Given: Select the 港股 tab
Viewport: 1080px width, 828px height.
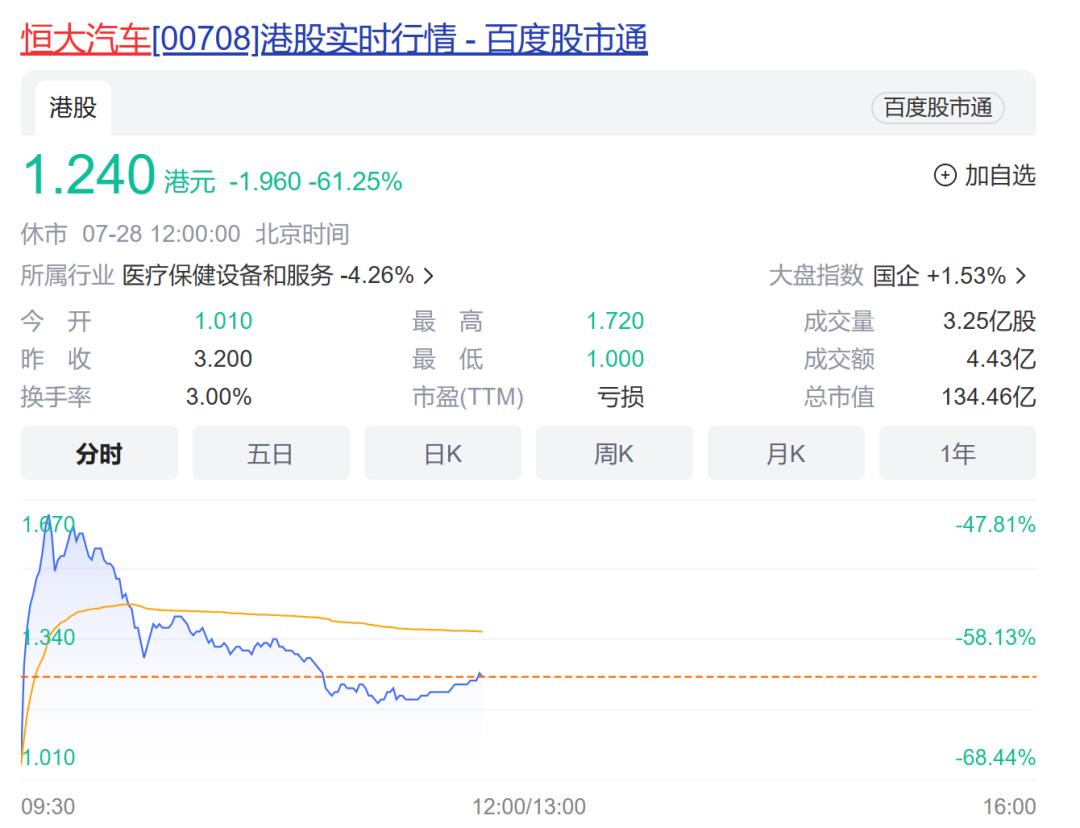Looking at the screenshot, I should (x=73, y=108).
